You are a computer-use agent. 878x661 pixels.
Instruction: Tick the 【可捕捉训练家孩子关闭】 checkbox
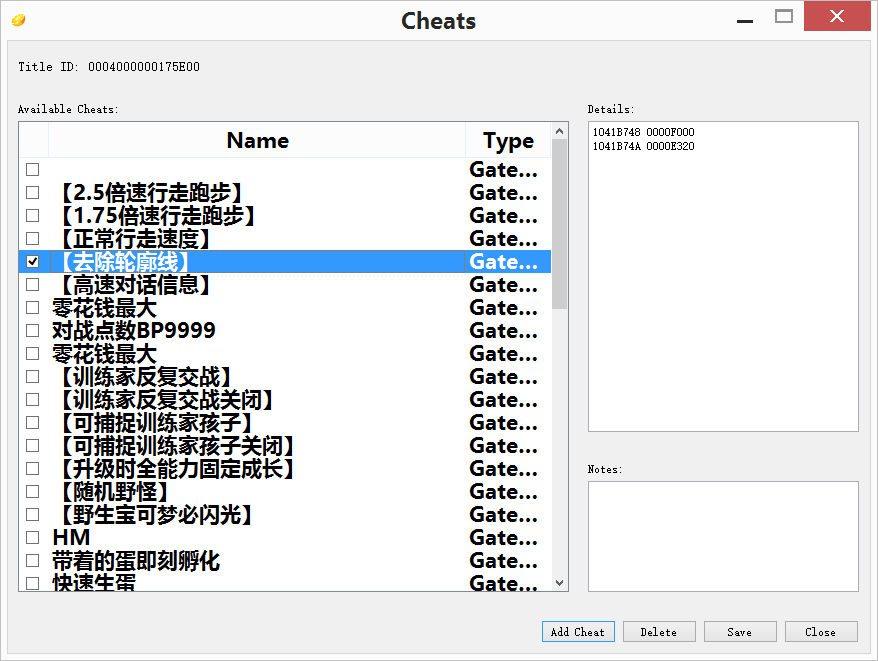32,445
